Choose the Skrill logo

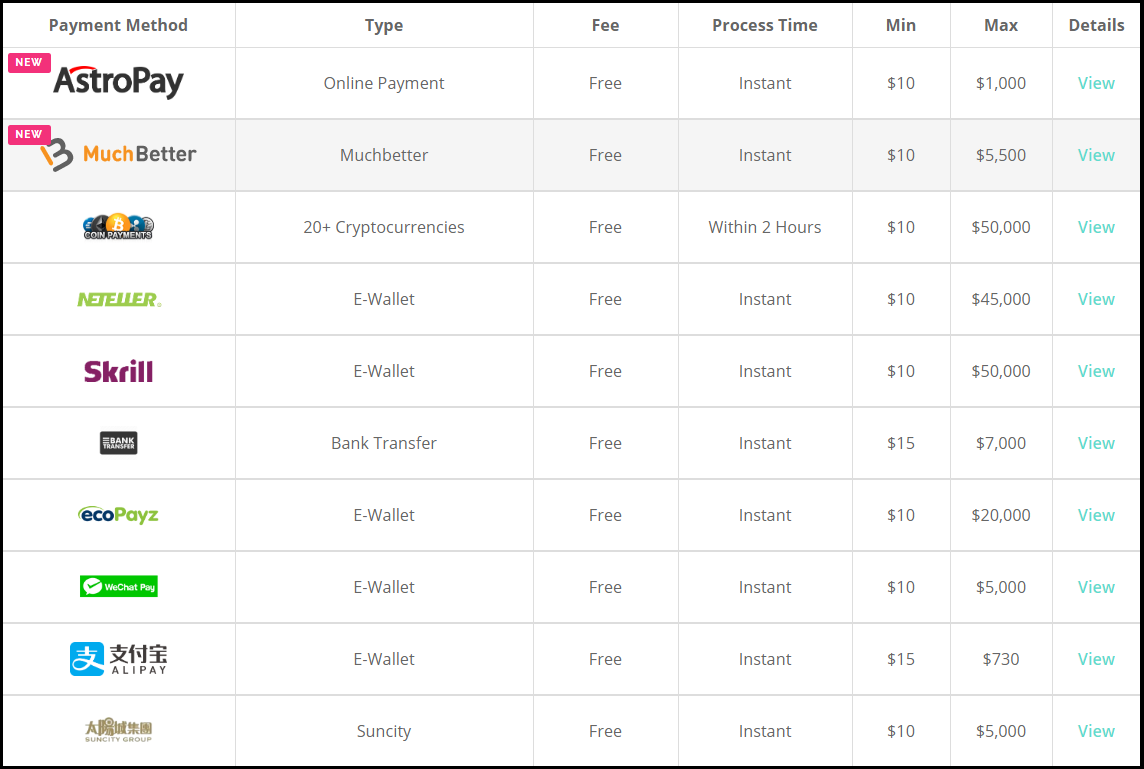click(x=118, y=371)
